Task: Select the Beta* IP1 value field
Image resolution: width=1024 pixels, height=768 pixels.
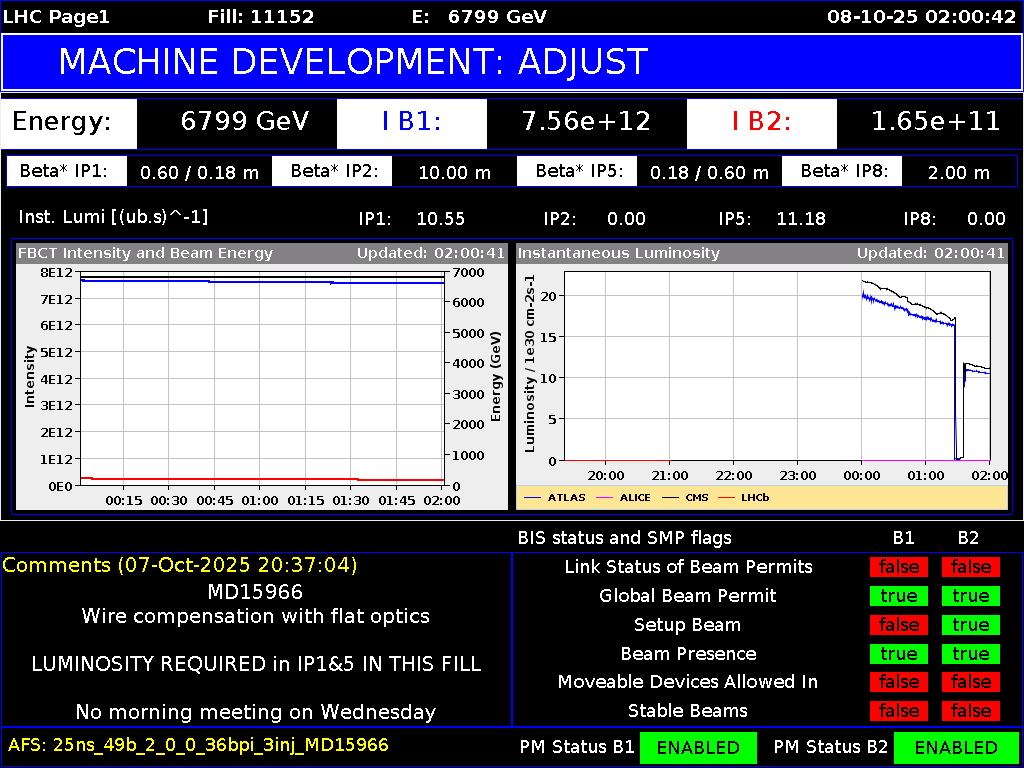Action: point(199,171)
